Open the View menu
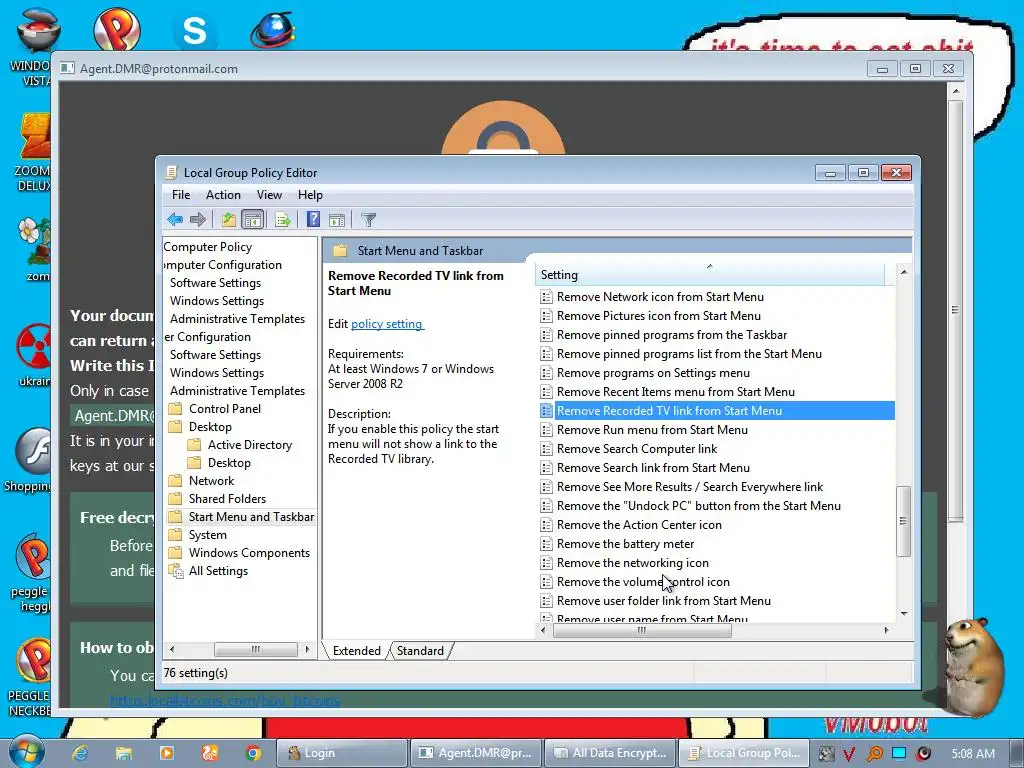This screenshot has height=768, width=1024. coord(269,195)
